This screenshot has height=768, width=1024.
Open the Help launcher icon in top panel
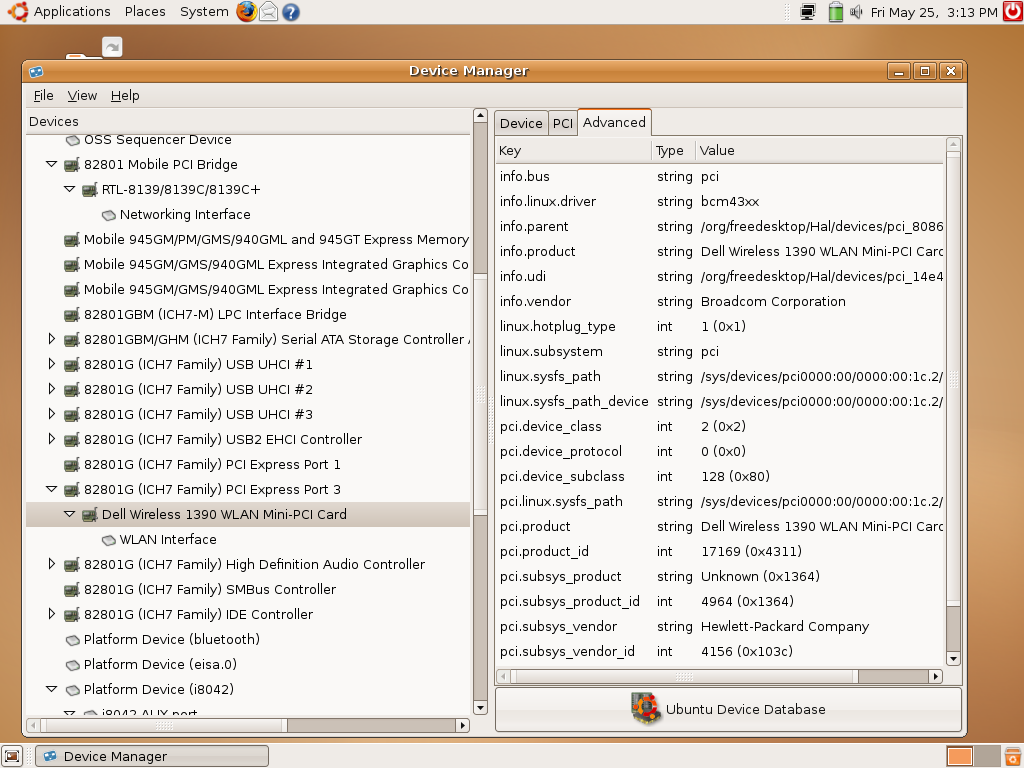pos(291,12)
